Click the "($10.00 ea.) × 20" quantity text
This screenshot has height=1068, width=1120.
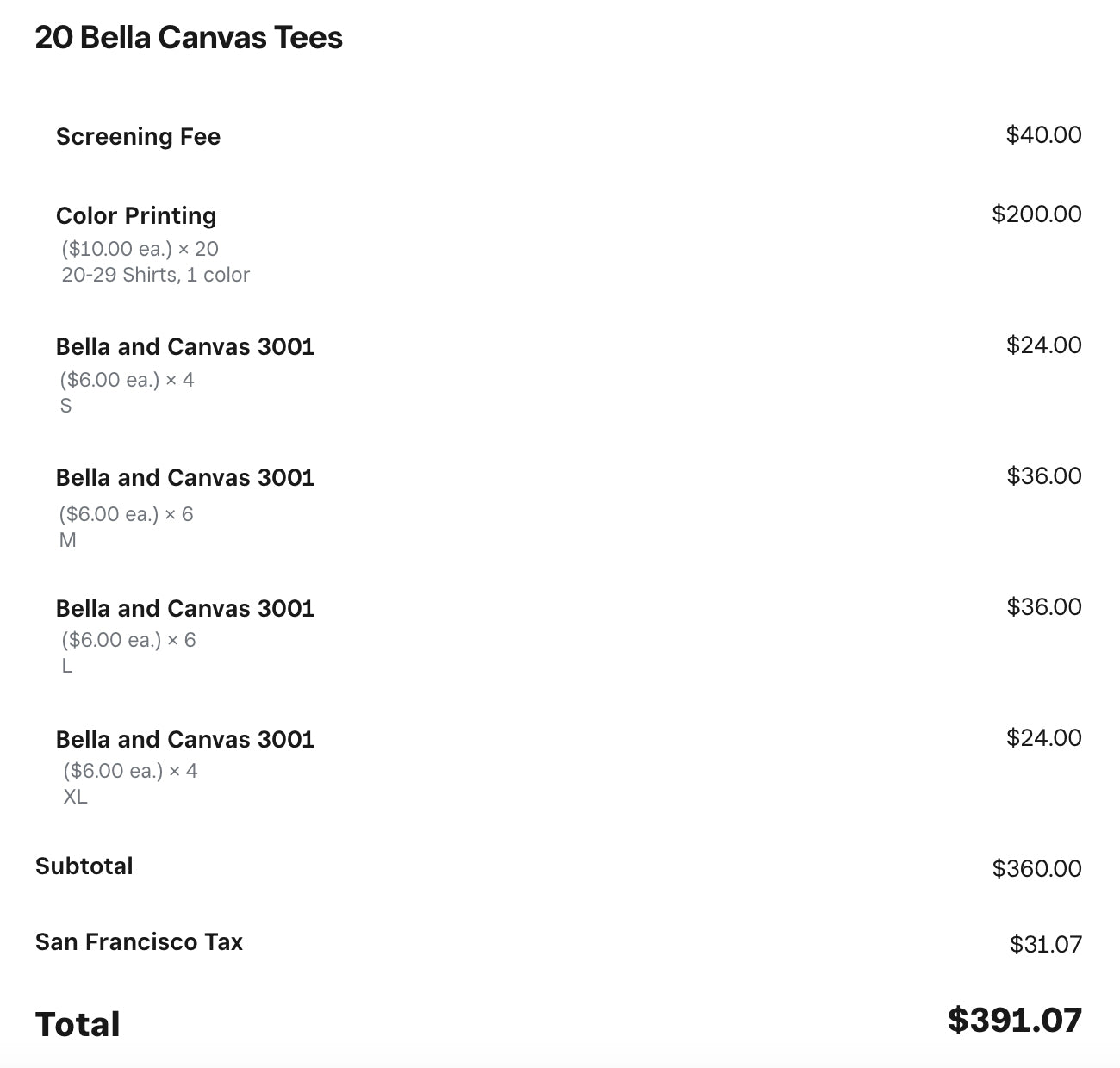(140, 249)
